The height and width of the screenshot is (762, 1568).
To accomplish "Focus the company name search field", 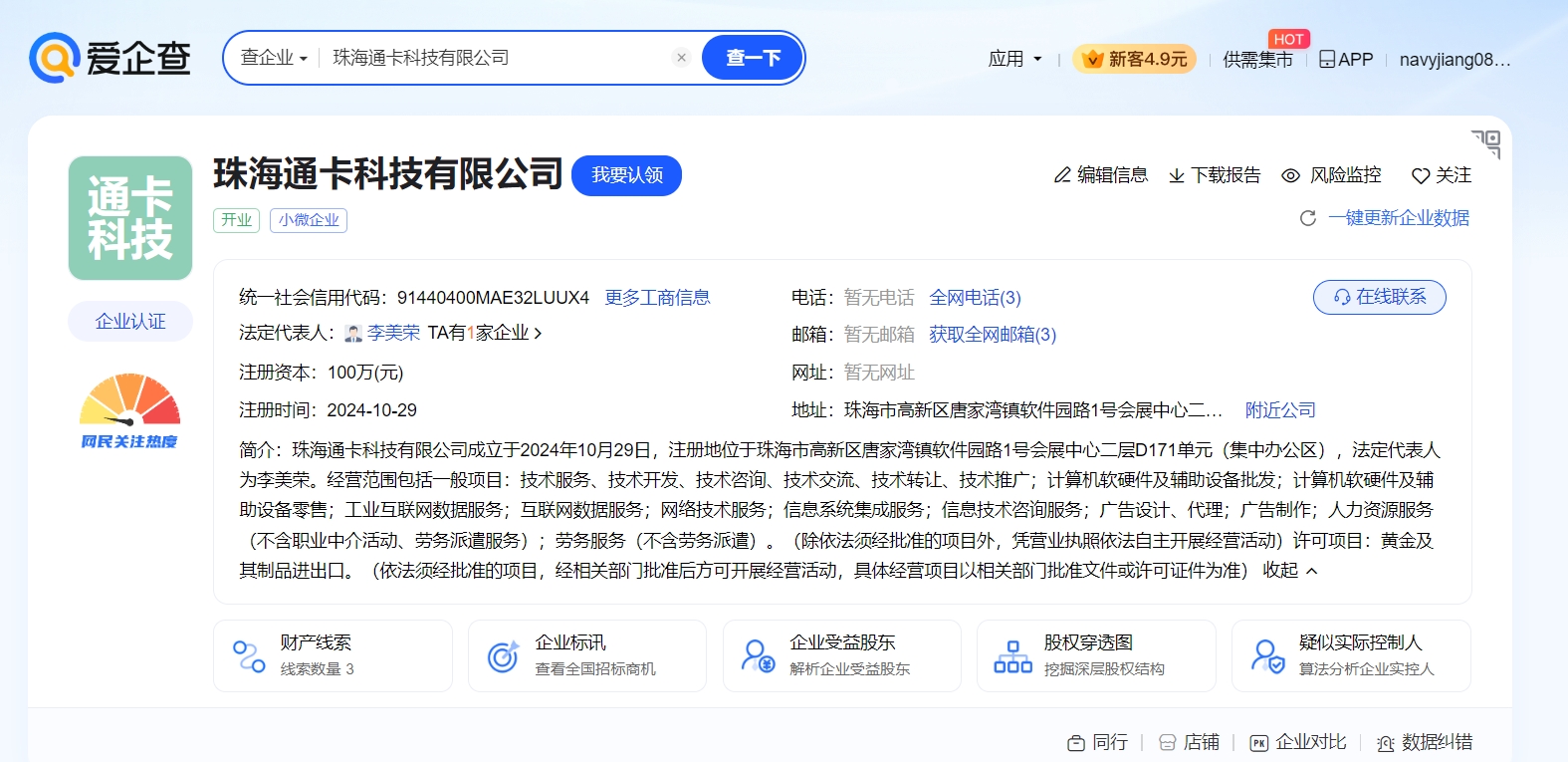I will point(496,58).
